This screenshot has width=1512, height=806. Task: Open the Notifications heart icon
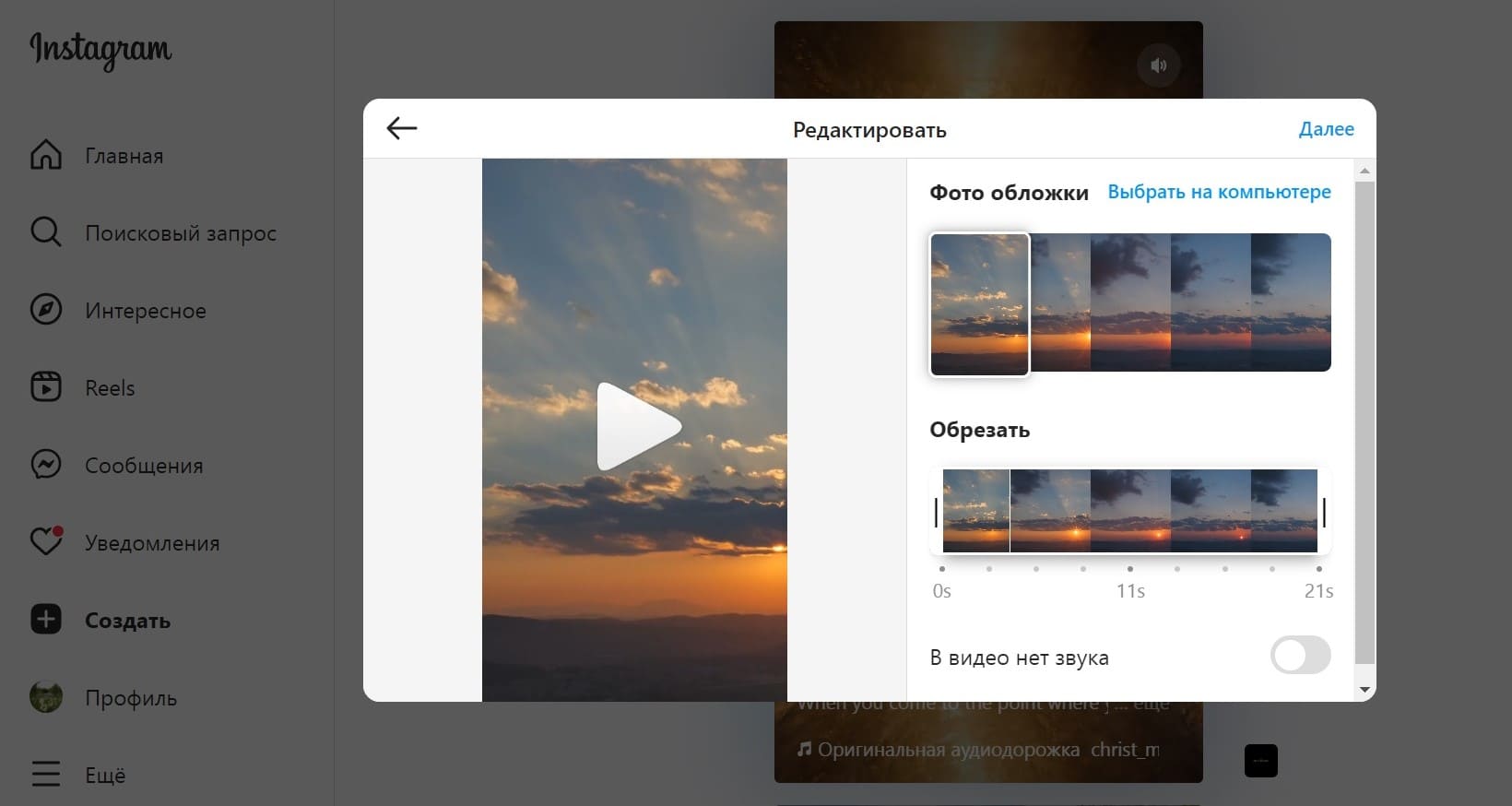click(x=46, y=542)
